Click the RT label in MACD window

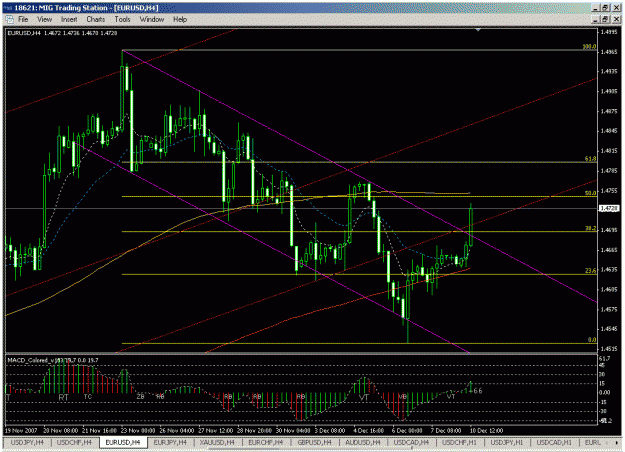click(x=63, y=397)
